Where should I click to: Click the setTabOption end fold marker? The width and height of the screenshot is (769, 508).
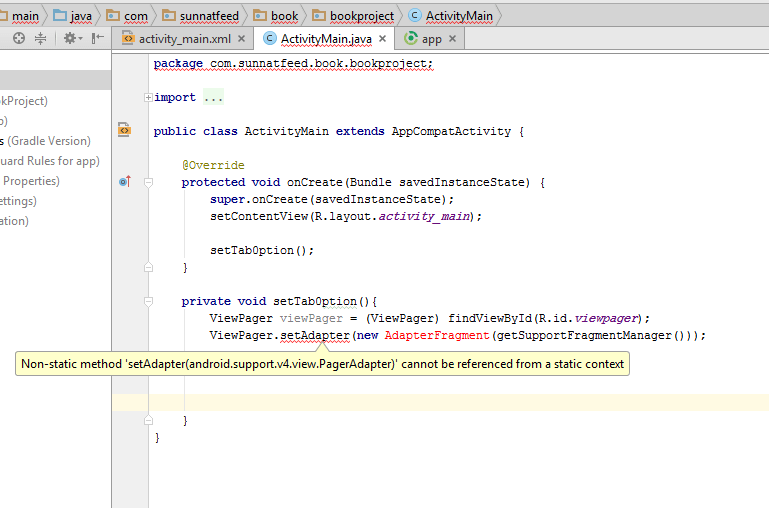148,421
